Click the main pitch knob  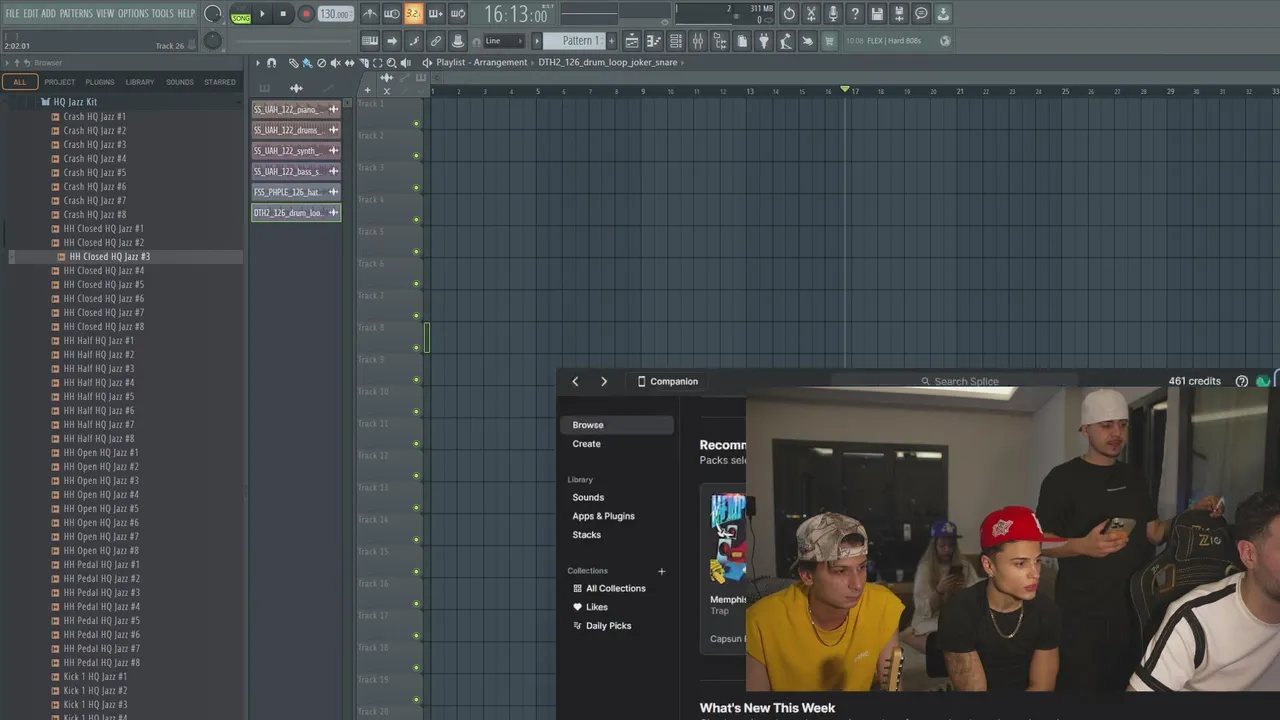coord(213,41)
